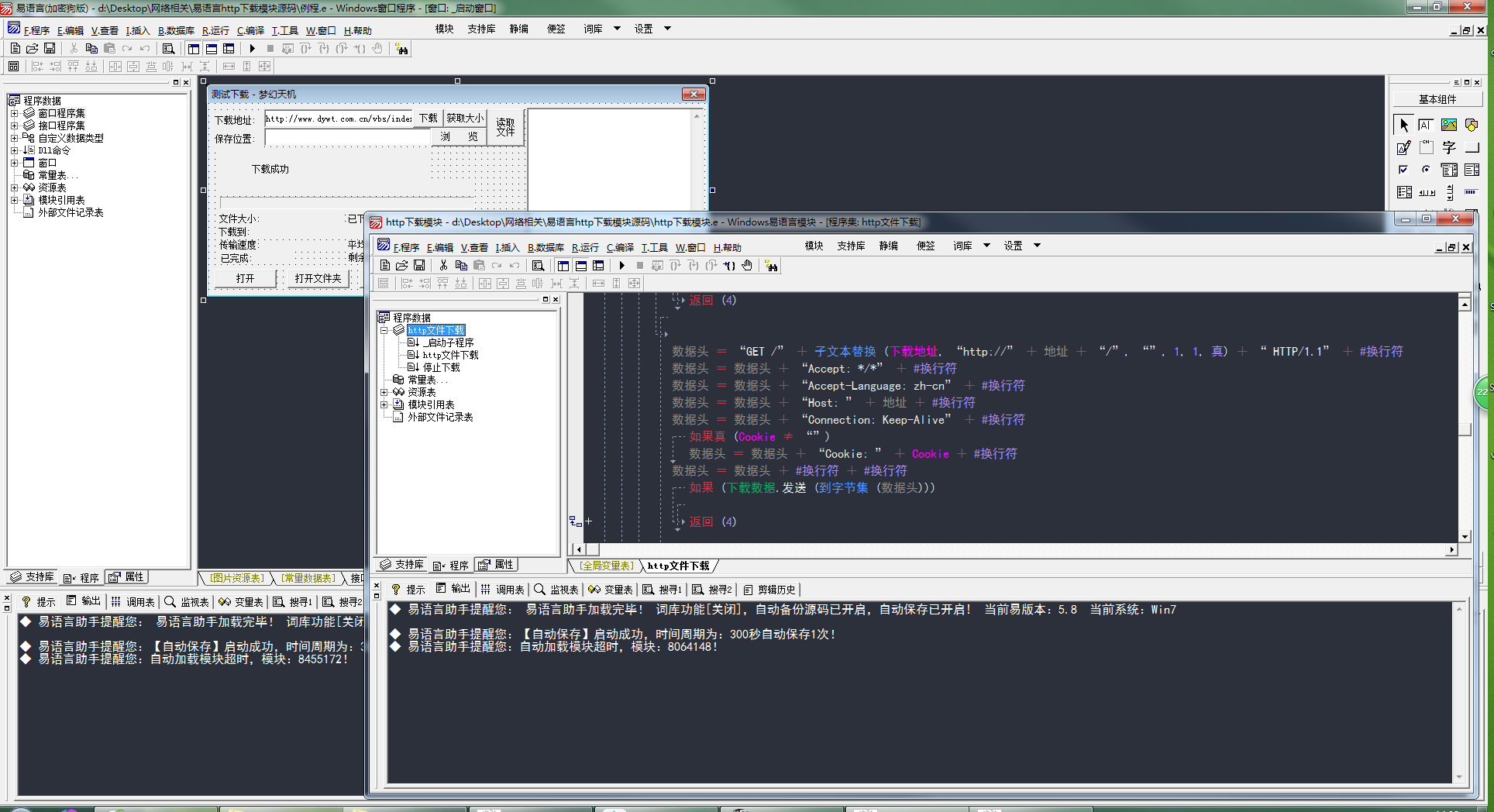The height and width of the screenshot is (812, 1494).
Task: Select the button component icon
Action: (x=1471, y=147)
